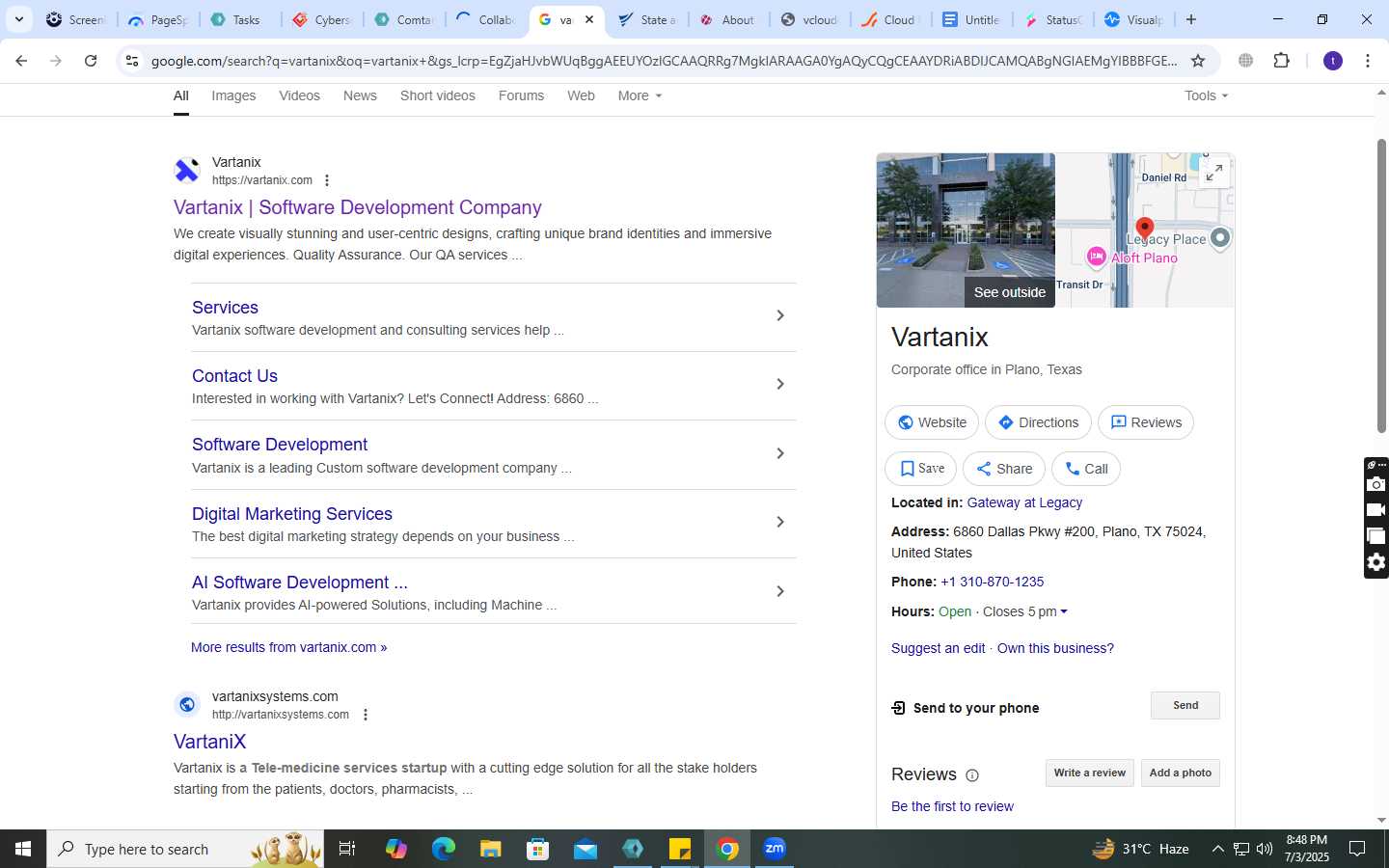Open the Gateway at Legacy link

(x=1024, y=502)
